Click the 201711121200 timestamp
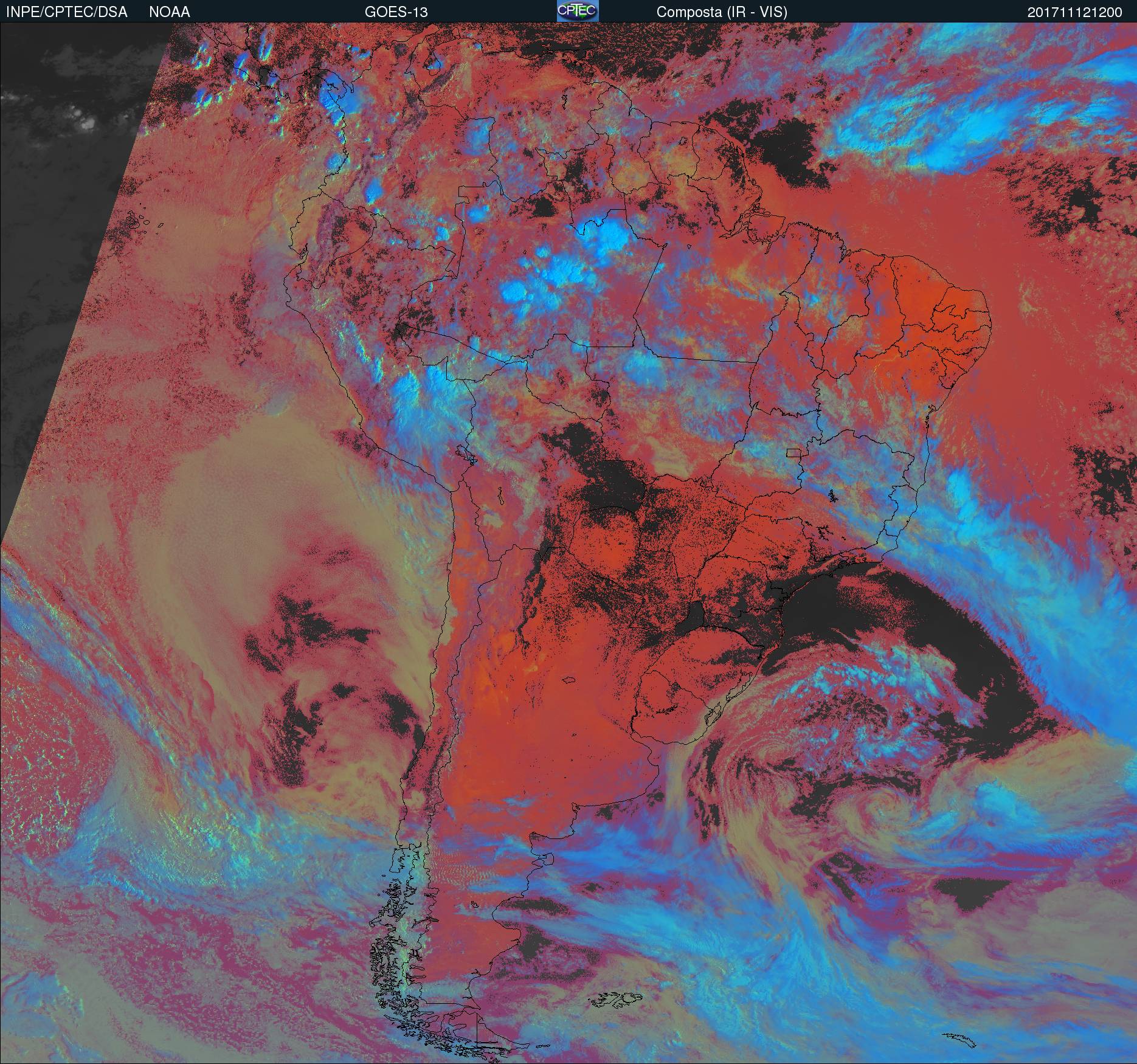The image size is (1137, 1064). (x=1075, y=12)
